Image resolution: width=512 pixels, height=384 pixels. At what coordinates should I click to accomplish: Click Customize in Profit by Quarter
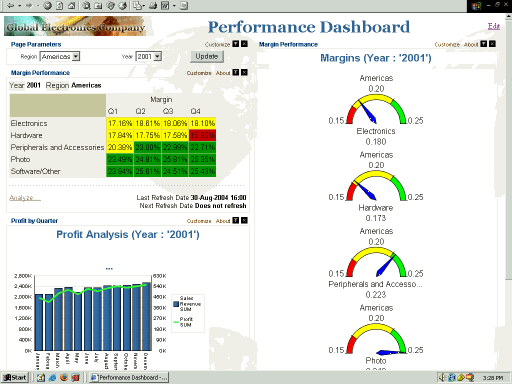pyautogui.click(x=199, y=221)
